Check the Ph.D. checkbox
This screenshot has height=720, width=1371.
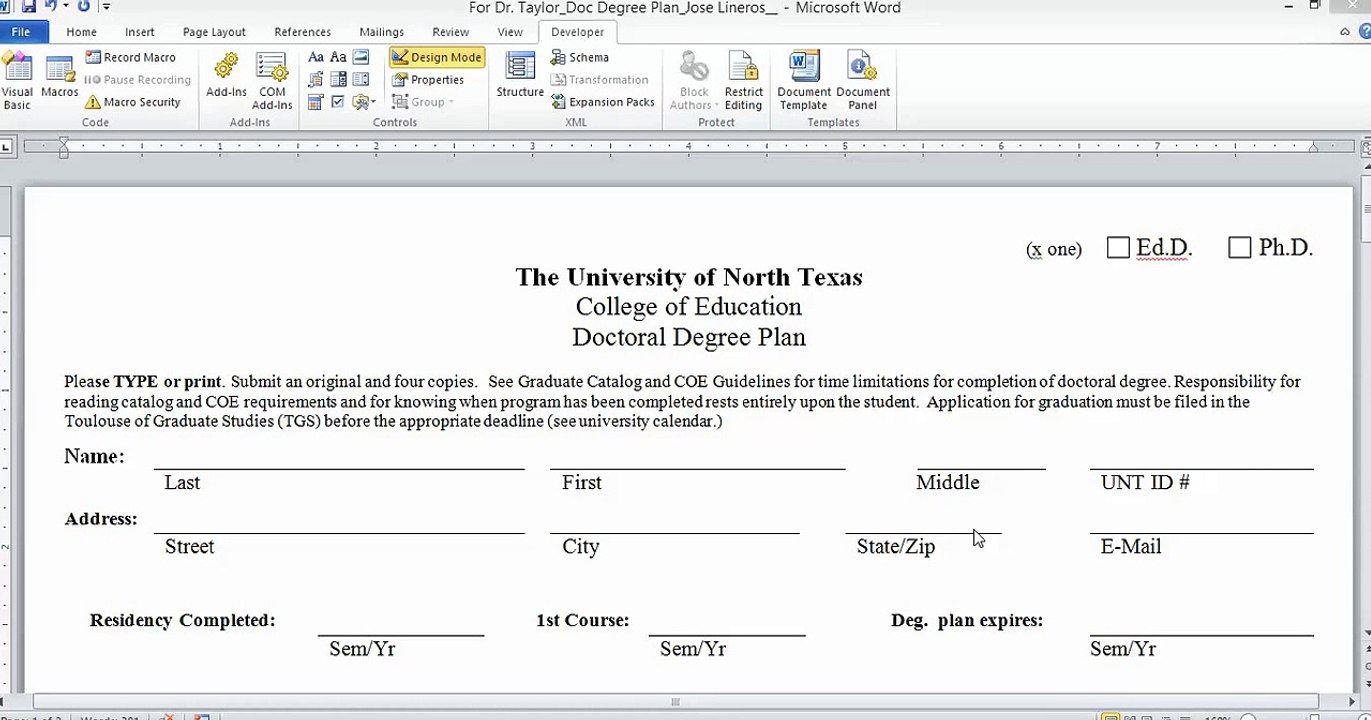(1240, 248)
